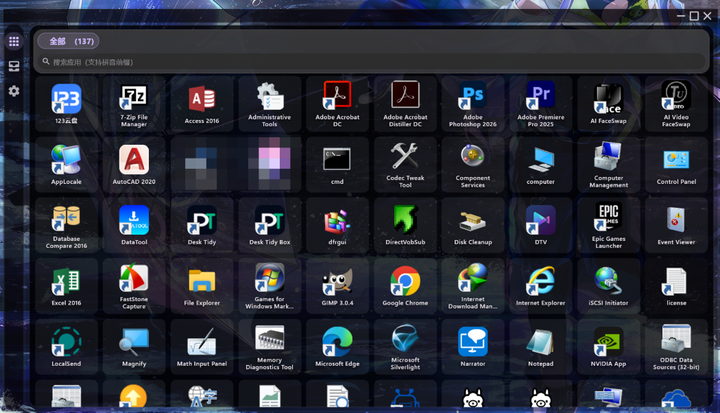Maximize the launcher window

pos(694,16)
